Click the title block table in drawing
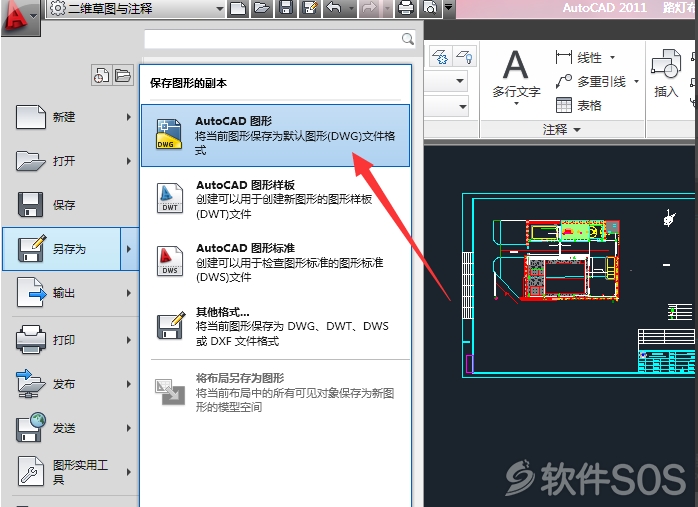This screenshot has height=507, width=698. 666,350
